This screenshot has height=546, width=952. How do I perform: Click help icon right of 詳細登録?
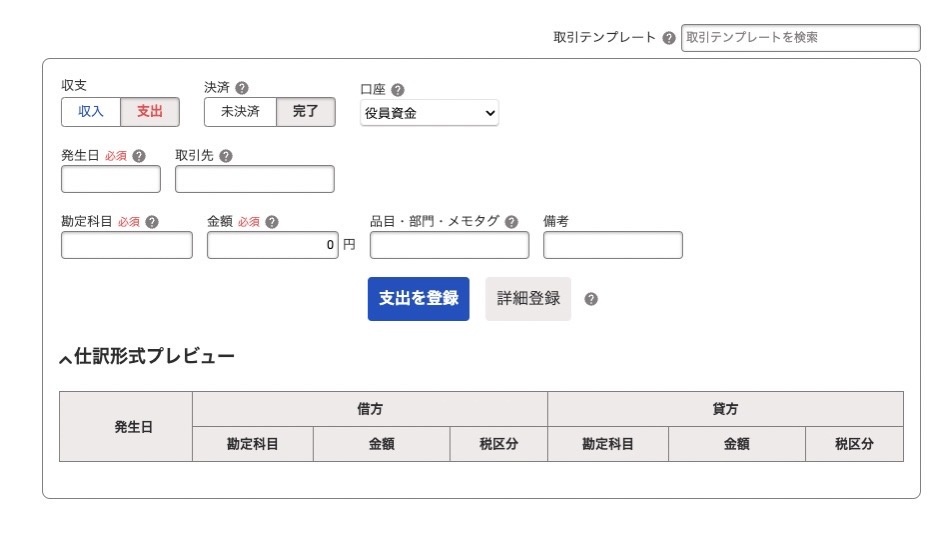(x=591, y=299)
